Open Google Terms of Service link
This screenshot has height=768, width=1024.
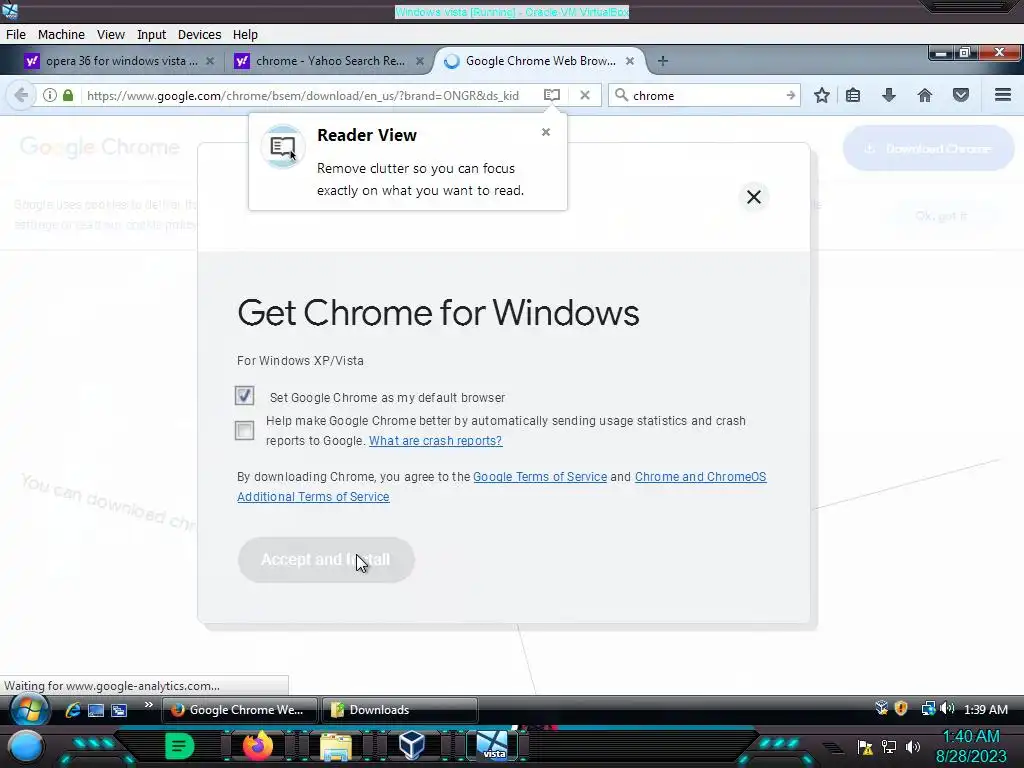pos(540,477)
